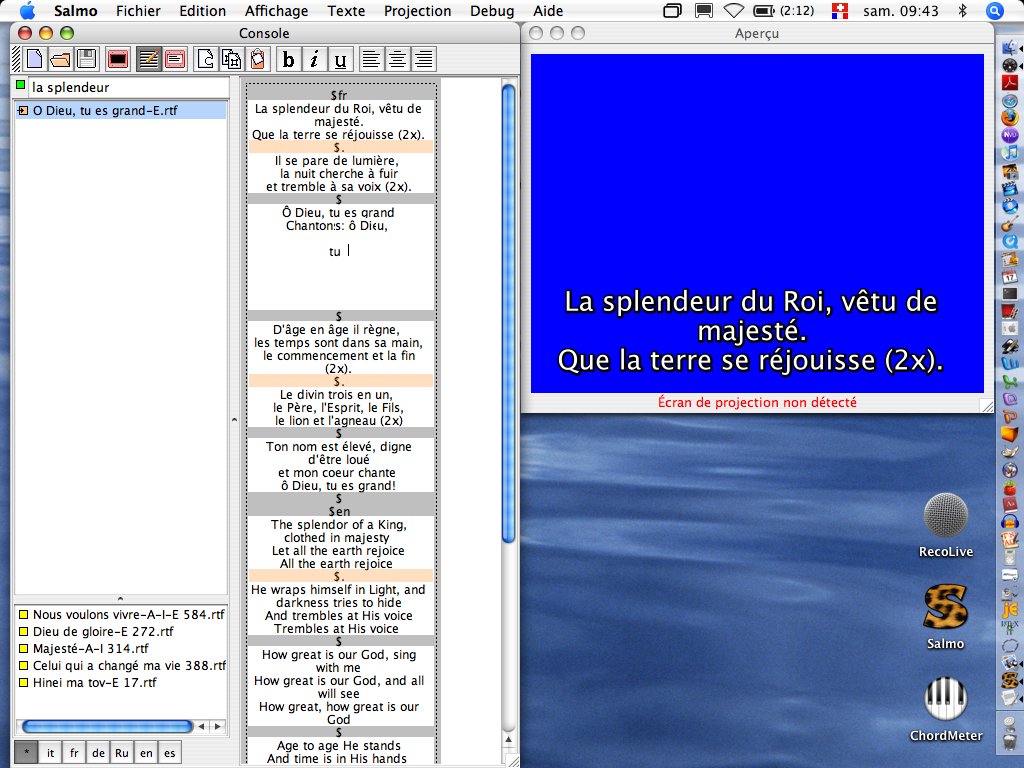This screenshot has height=768, width=1024.
Task: Collapse the sidebar with the divider caret
Action: pos(234,420)
